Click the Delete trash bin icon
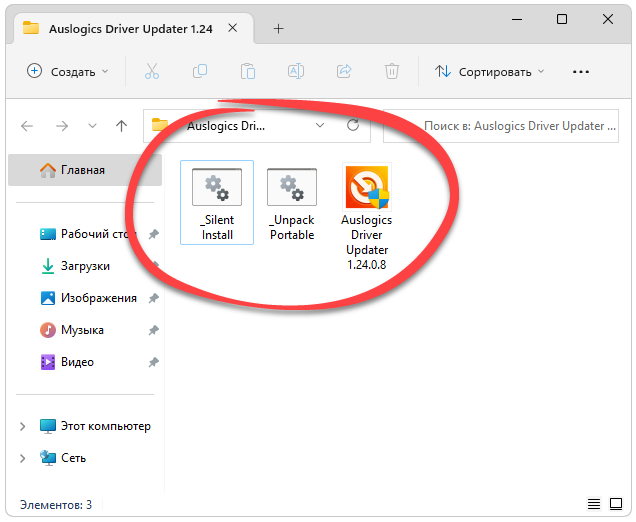 pyautogui.click(x=392, y=71)
